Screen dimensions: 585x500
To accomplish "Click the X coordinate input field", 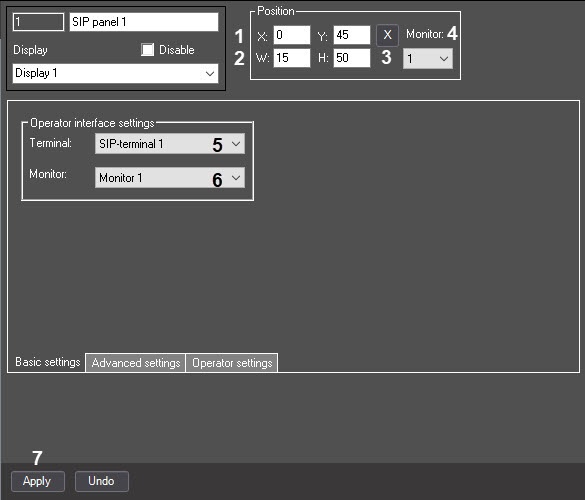I will click(292, 35).
